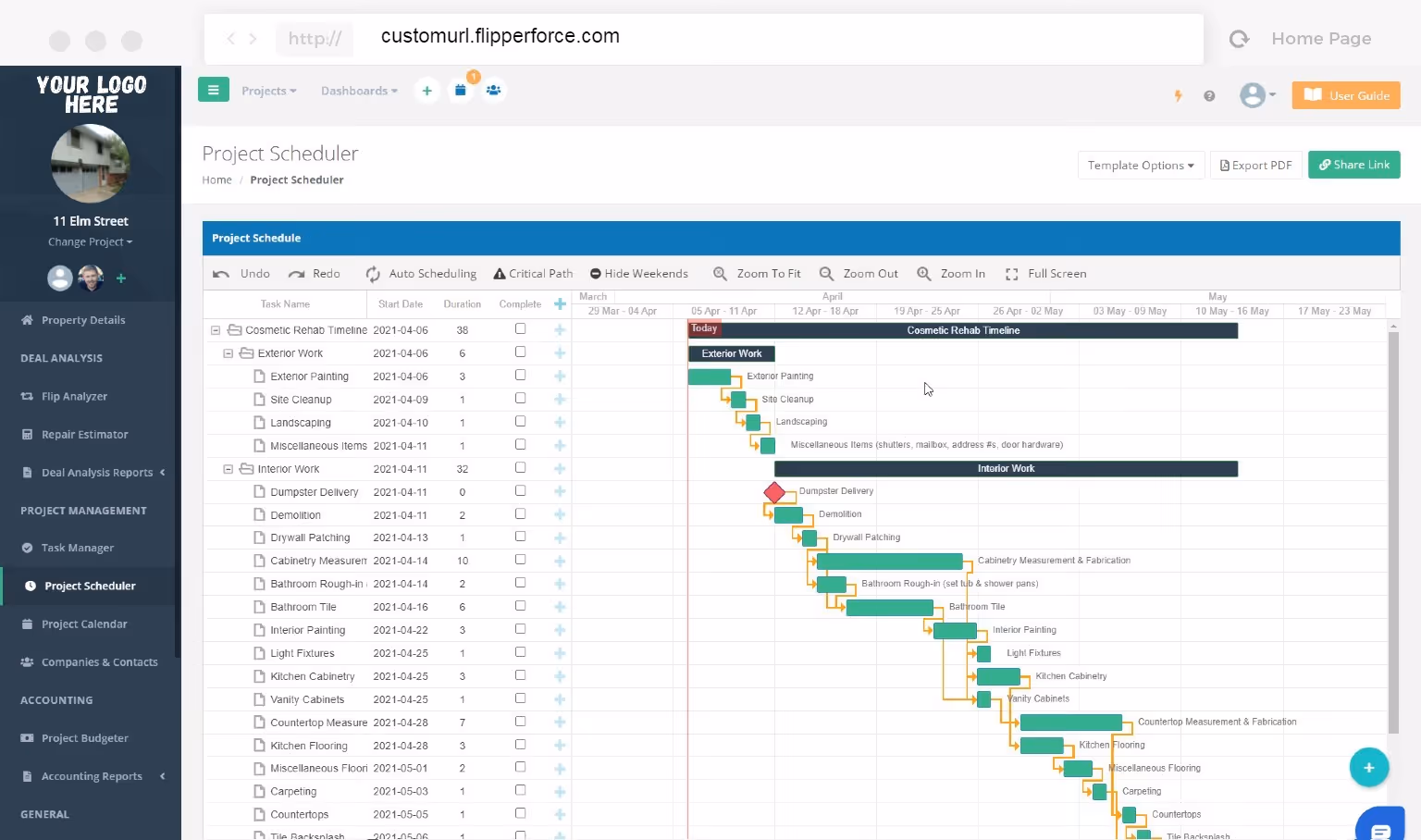
Task: Add subtask plus on Carpeting row
Action: coord(560,792)
